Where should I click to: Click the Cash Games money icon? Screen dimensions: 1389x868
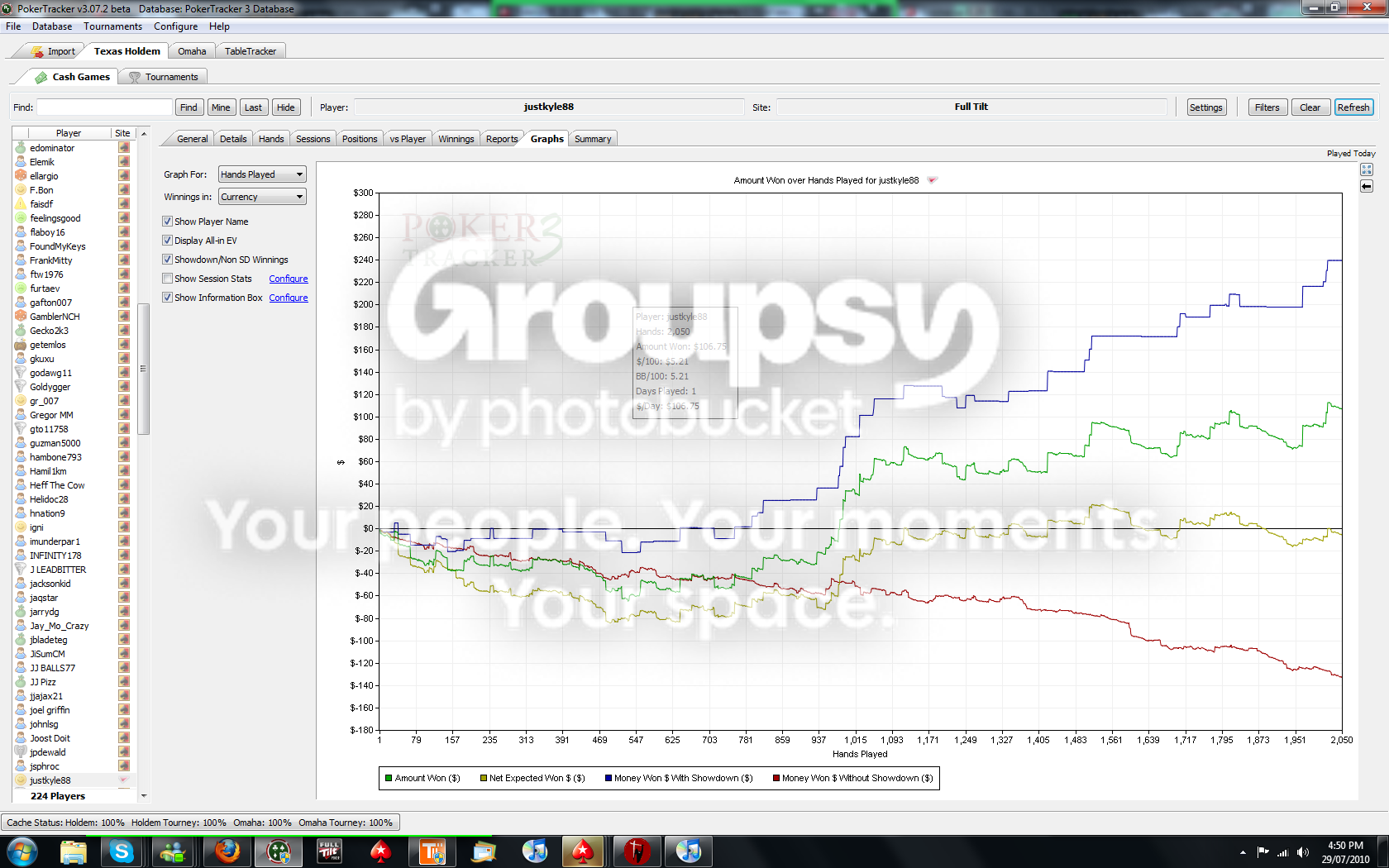tap(41, 77)
